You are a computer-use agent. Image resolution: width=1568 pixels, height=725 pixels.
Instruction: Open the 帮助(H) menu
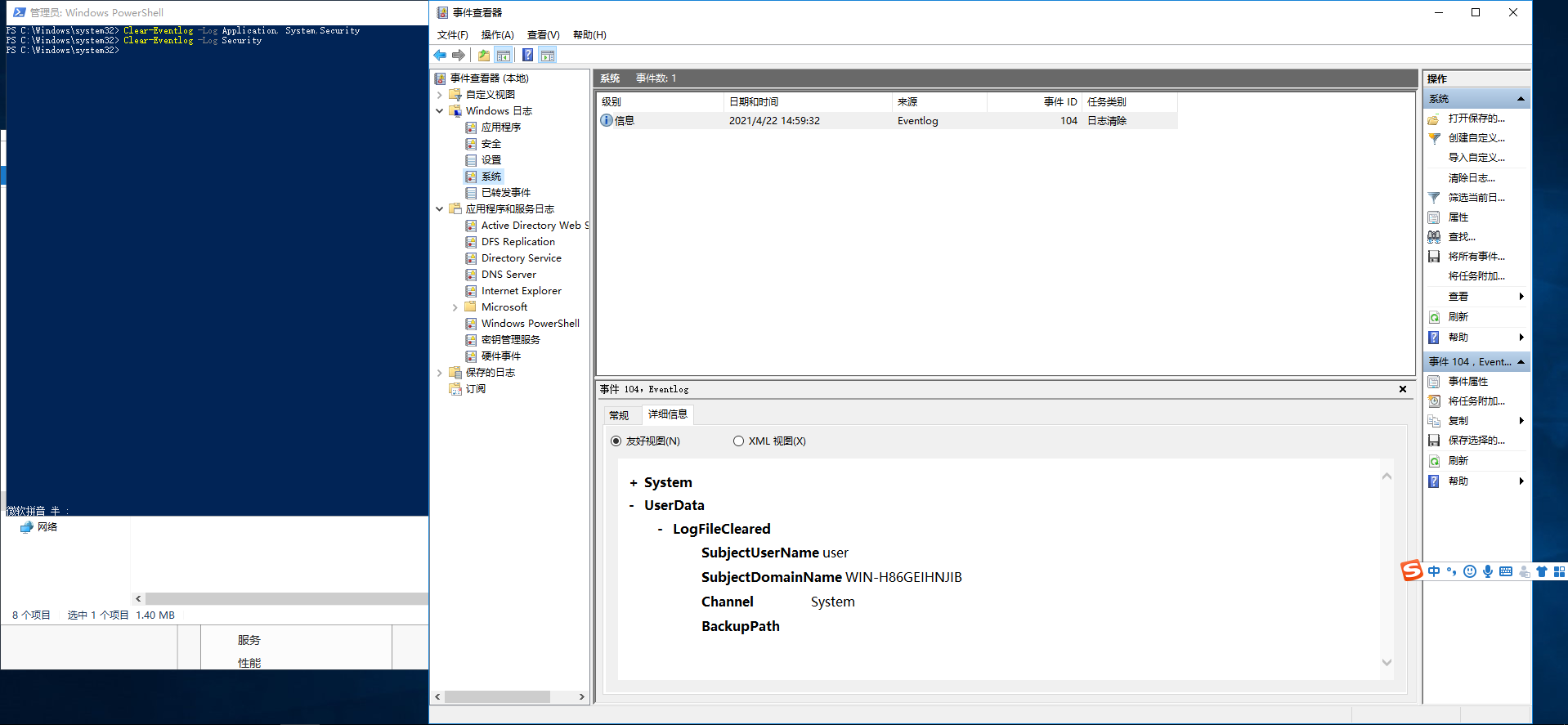pyautogui.click(x=589, y=34)
